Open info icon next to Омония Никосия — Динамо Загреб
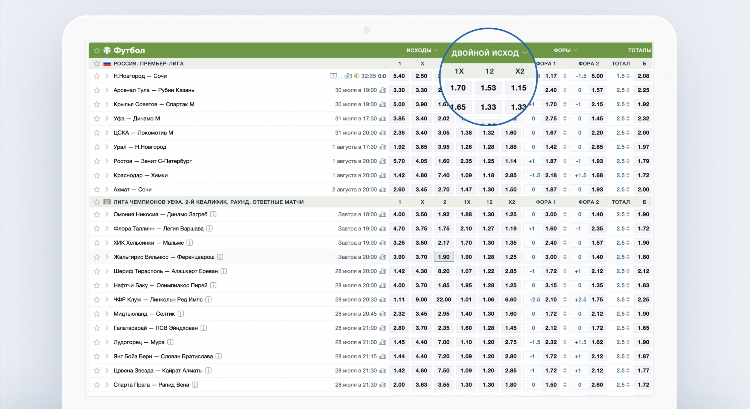 pos(213,214)
